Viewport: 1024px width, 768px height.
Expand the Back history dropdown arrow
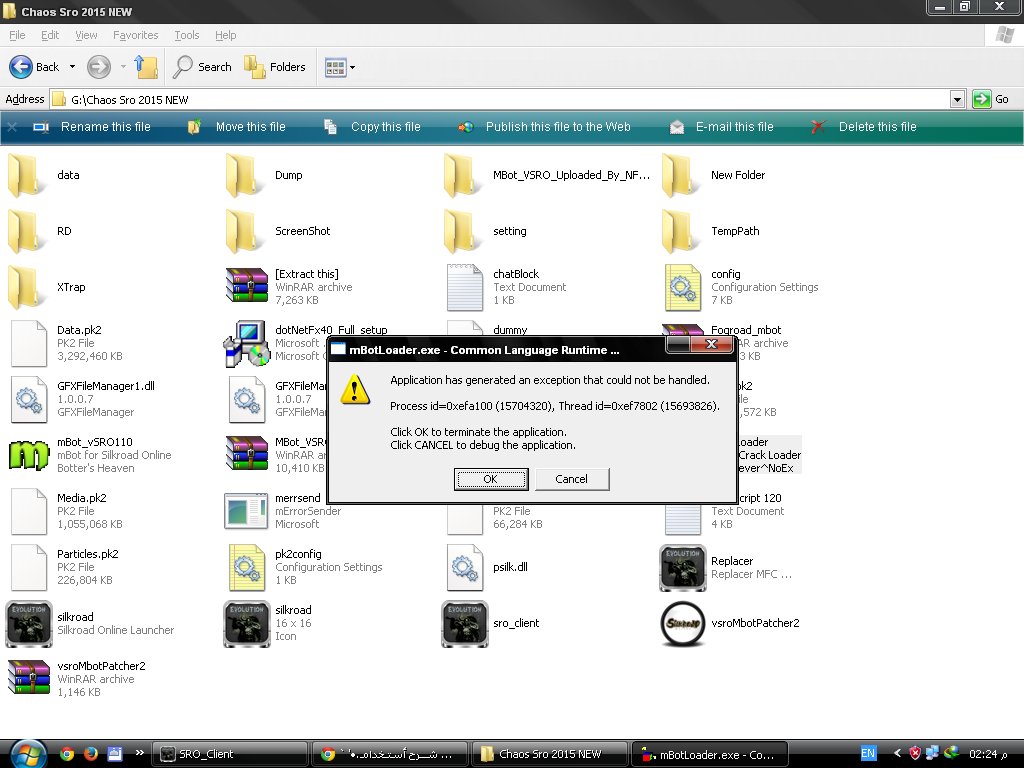(72, 67)
